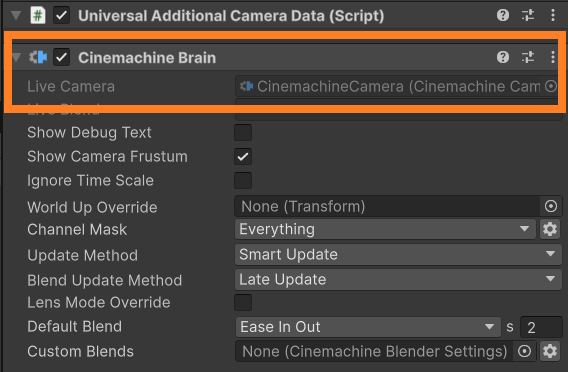Click the Cinemachine Brain component icon
The image size is (568, 372).
coord(38,57)
